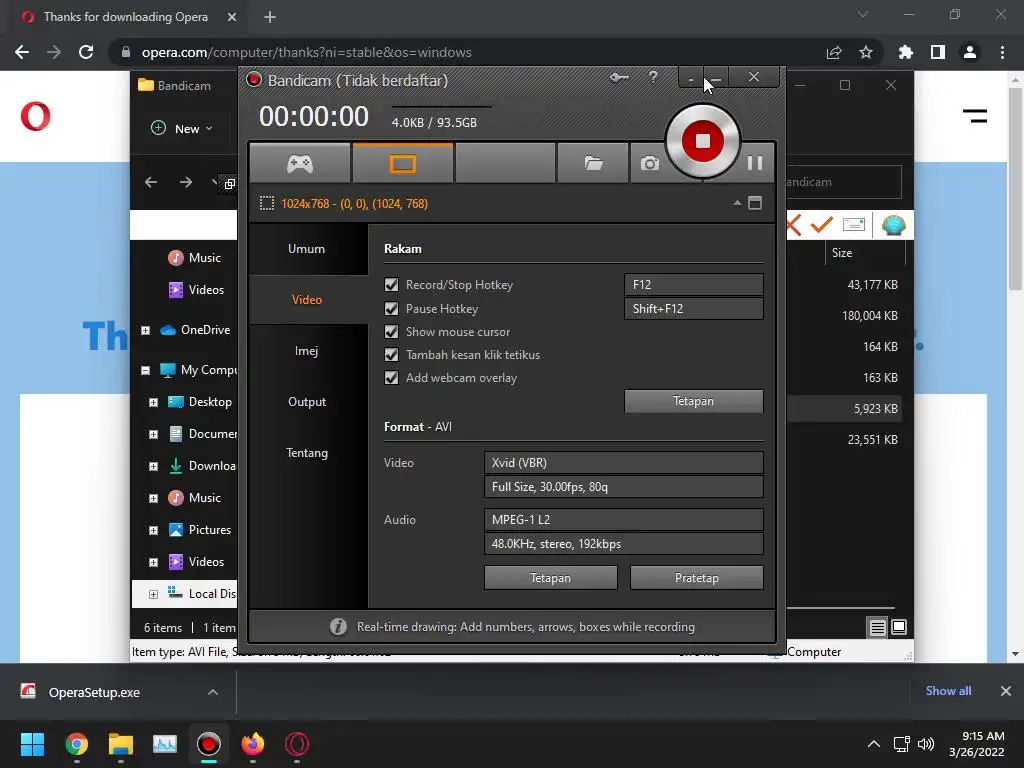Click the orange checkmark icon in Explorer toolbar
The height and width of the screenshot is (768, 1024).
pos(822,225)
